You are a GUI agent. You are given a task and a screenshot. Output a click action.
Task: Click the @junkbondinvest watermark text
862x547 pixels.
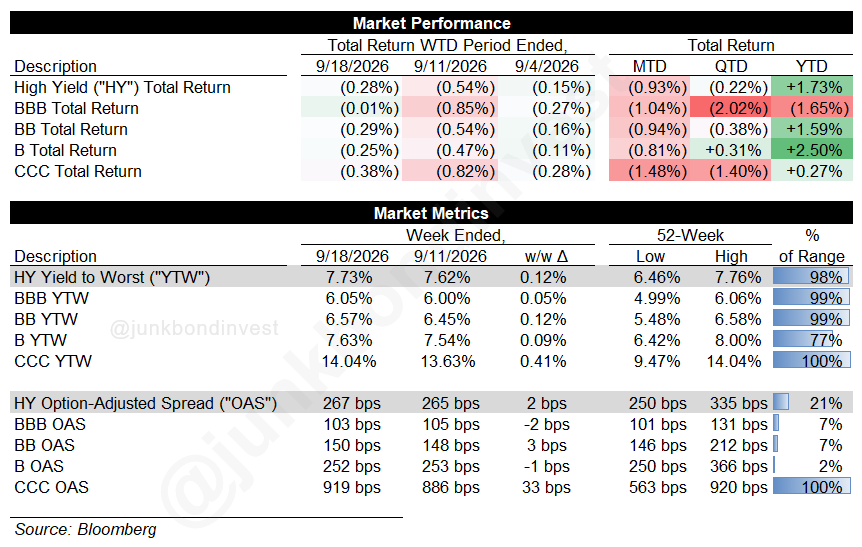pos(194,328)
